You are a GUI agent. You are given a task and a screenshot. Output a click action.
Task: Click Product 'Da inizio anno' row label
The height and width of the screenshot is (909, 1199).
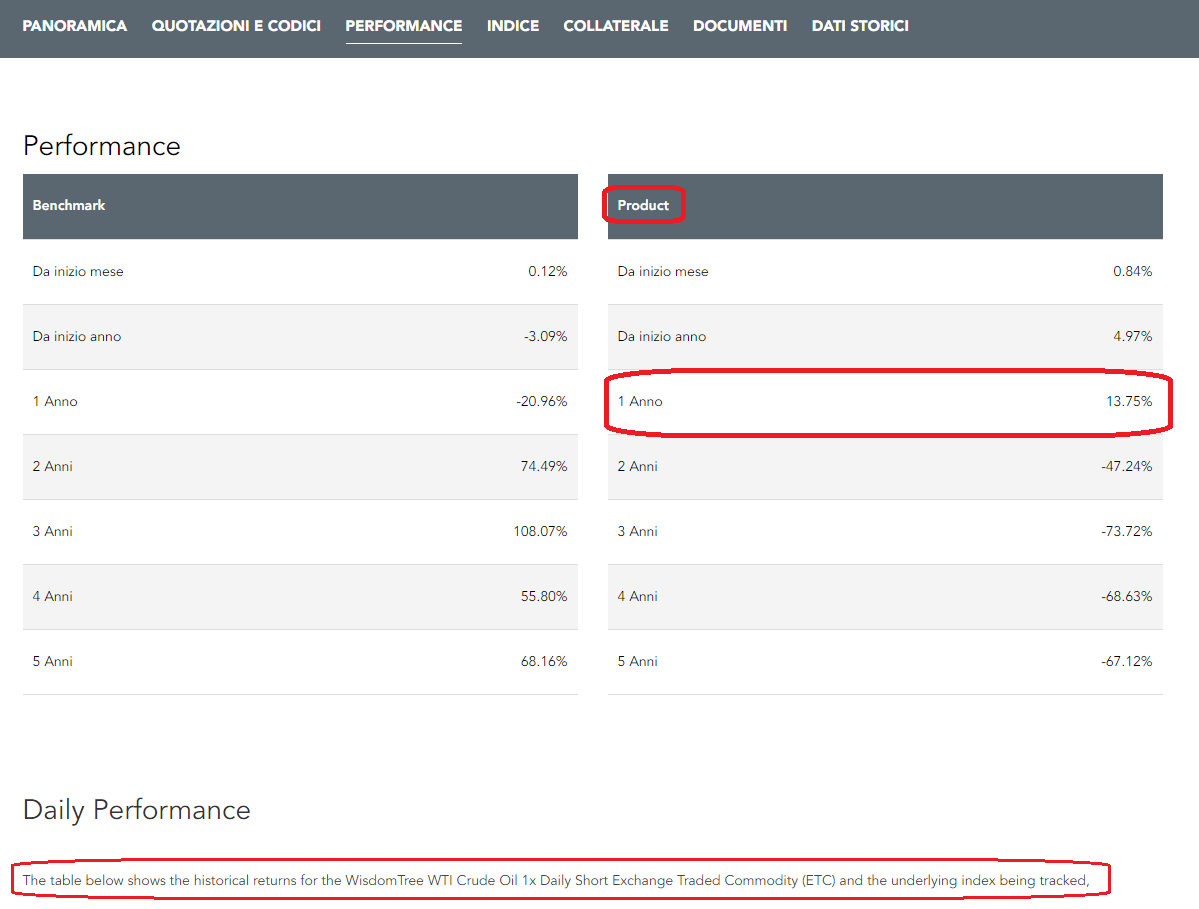[662, 336]
